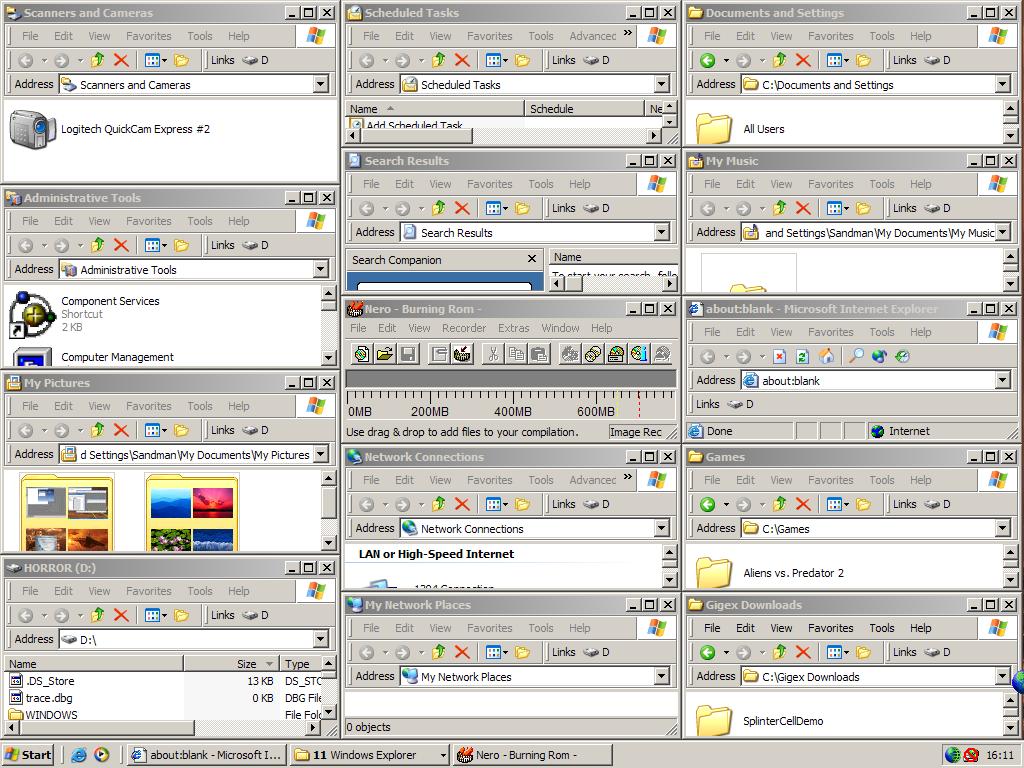The image size is (1024, 768).
Task: Click the scissors Cut icon in Nero
Action: (x=492, y=354)
